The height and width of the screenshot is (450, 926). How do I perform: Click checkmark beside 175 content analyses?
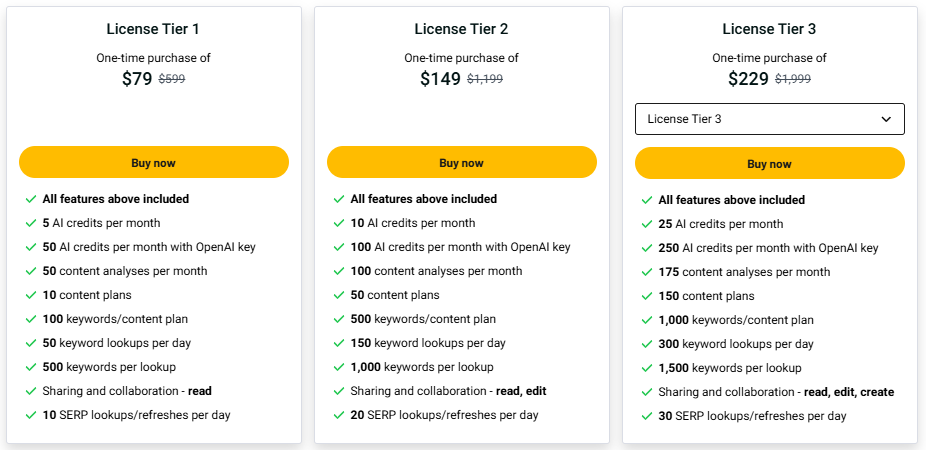[x=647, y=272]
